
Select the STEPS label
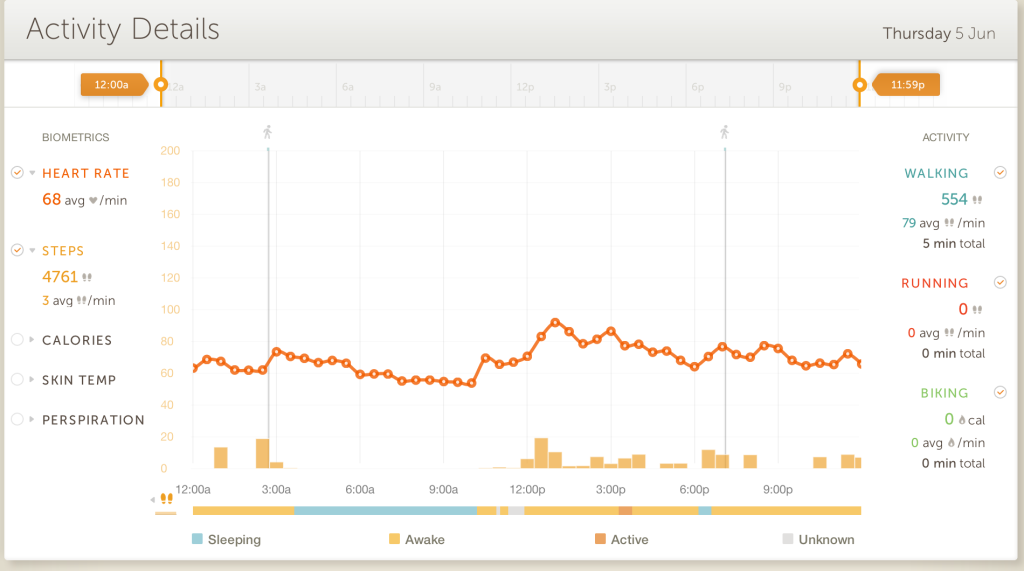pos(63,251)
